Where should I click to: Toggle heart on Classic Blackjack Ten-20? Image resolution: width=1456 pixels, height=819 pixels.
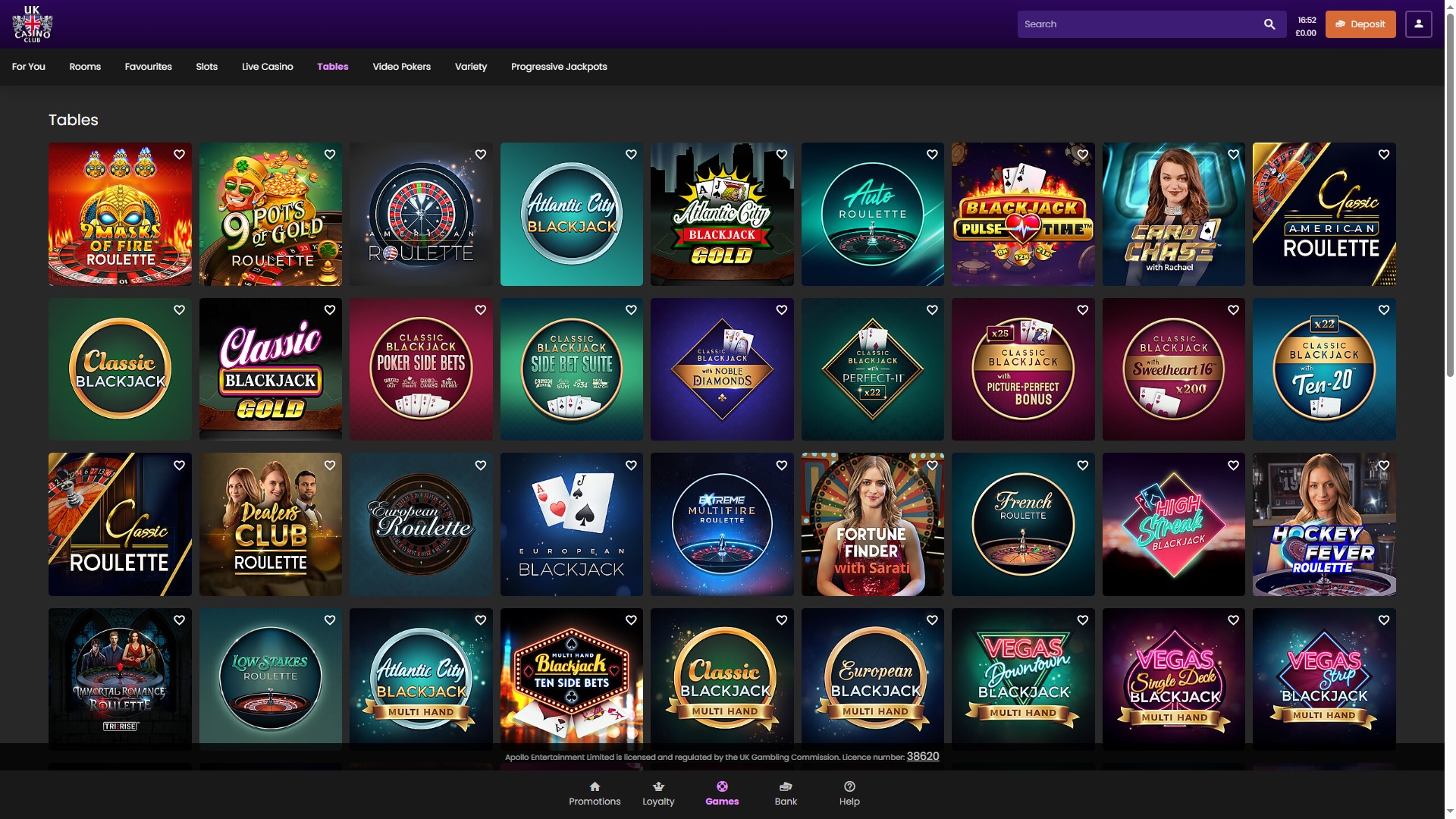(1384, 310)
